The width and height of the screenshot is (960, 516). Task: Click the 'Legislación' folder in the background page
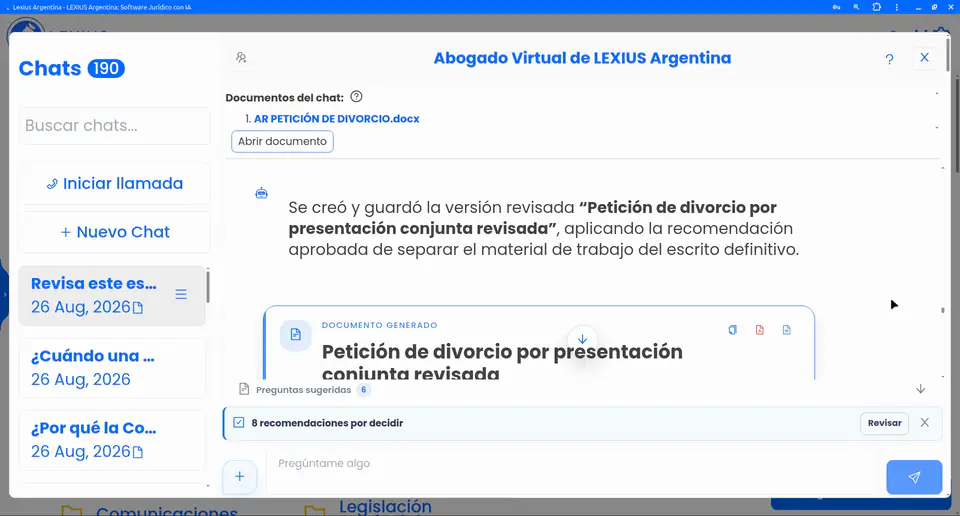coord(385,507)
